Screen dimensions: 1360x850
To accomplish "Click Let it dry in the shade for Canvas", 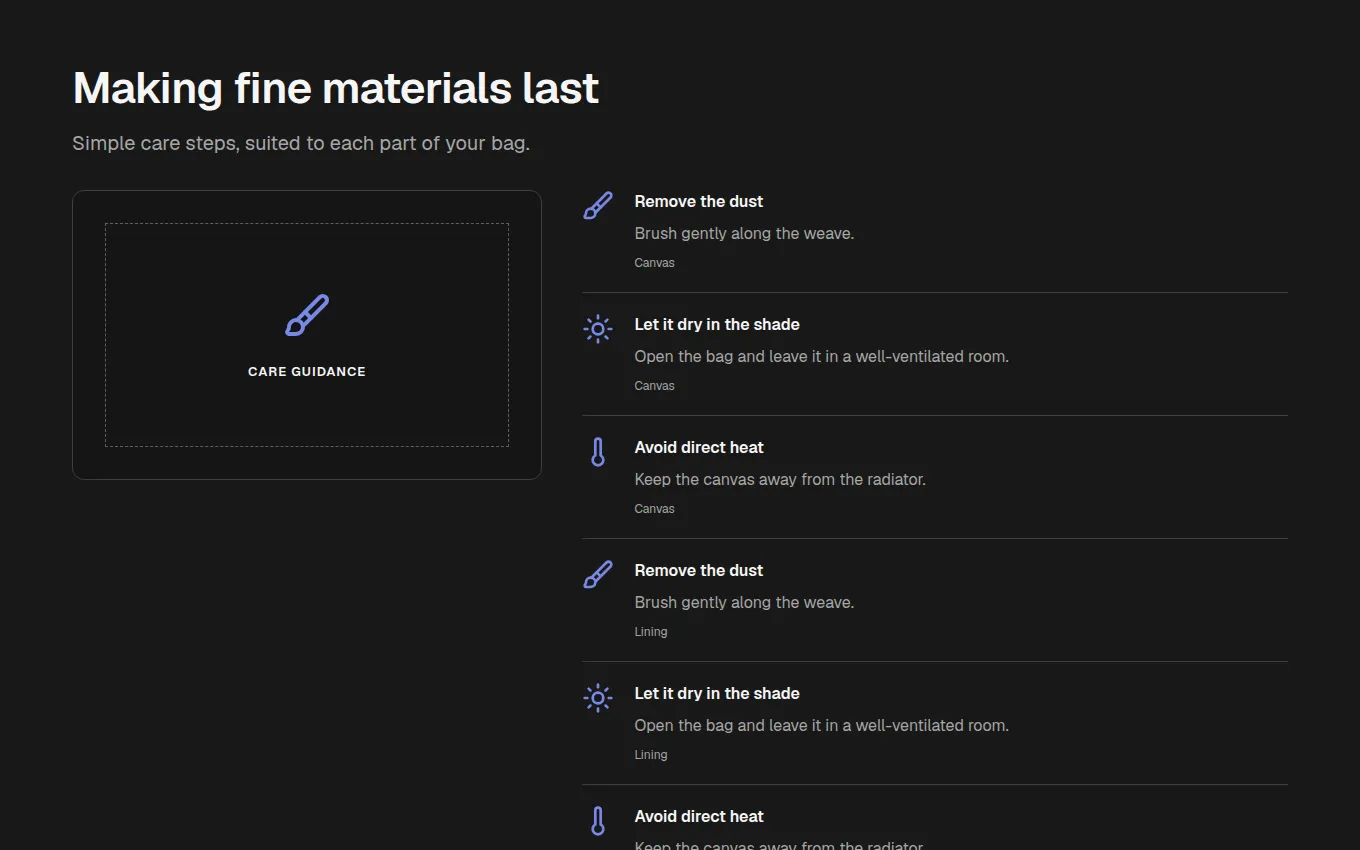I will [717, 324].
